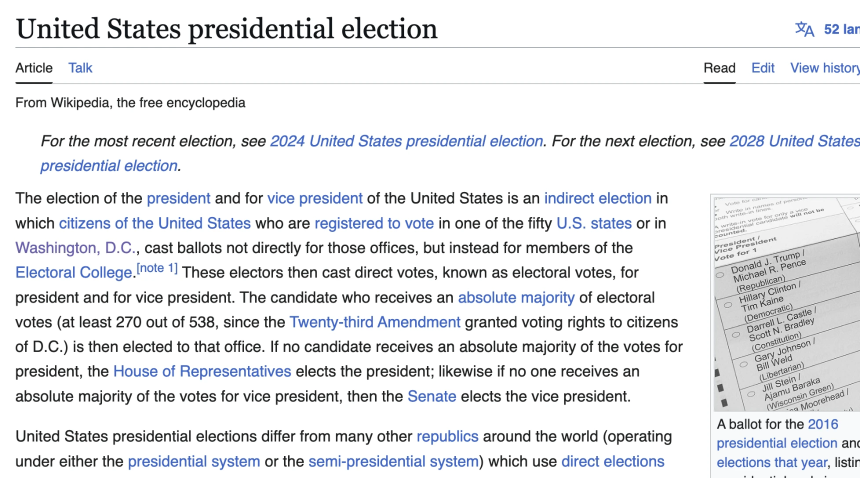Click the Electoral College link

pyautogui.click(x=74, y=272)
